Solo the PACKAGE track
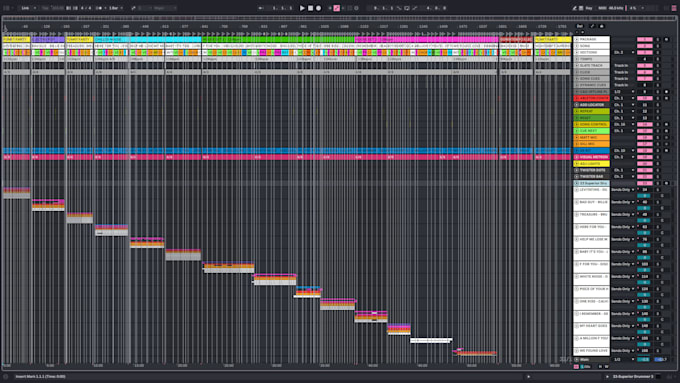Image resolution: width=680 pixels, height=383 pixels. point(657,39)
